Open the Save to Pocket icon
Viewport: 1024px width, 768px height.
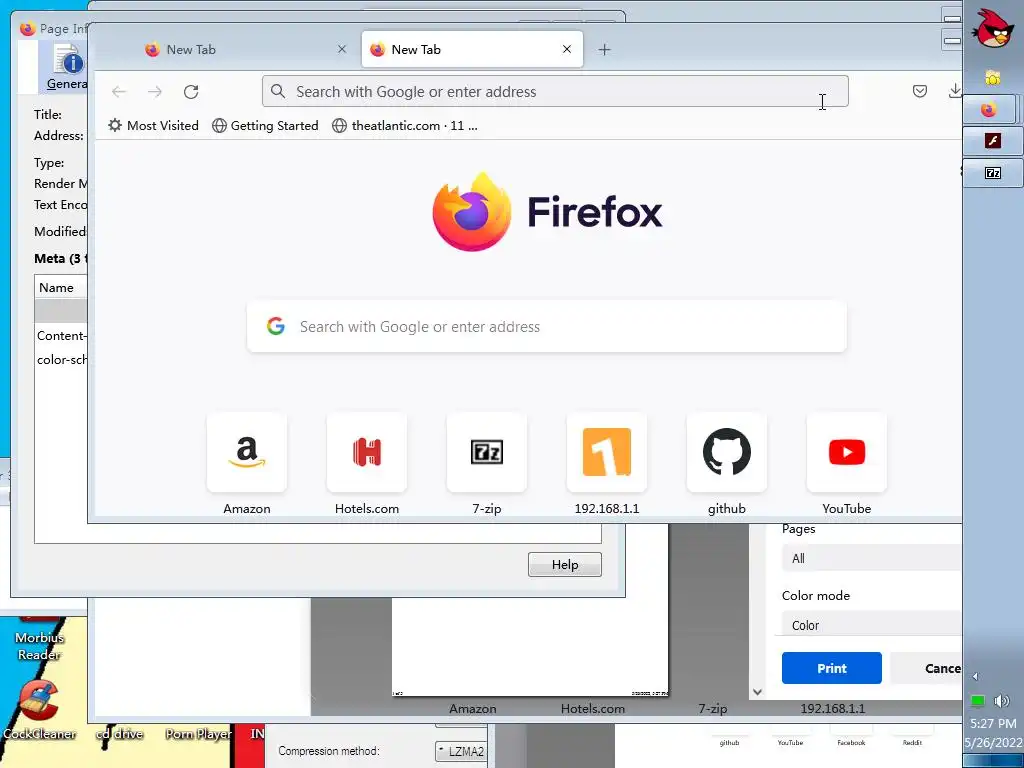click(x=920, y=91)
